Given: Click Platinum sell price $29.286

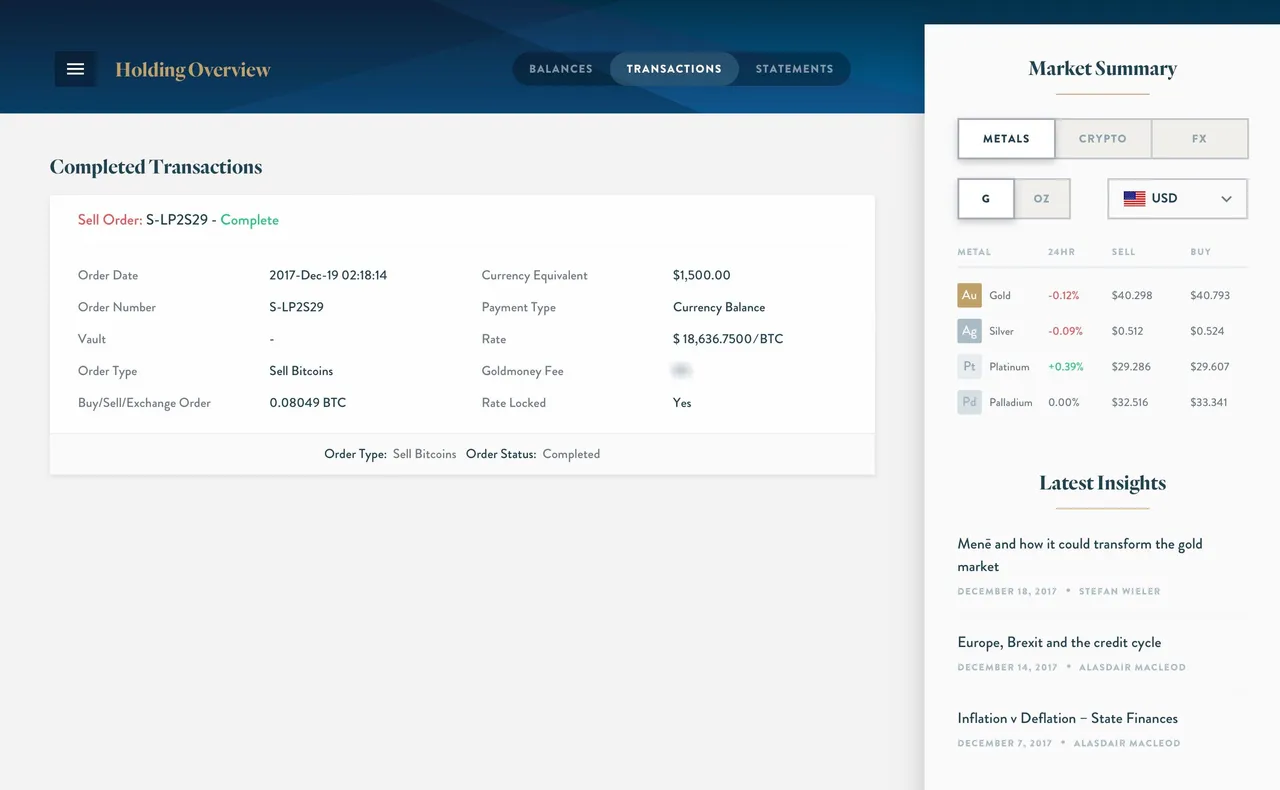Looking at the screenshot, I should tap(1131, 367).
